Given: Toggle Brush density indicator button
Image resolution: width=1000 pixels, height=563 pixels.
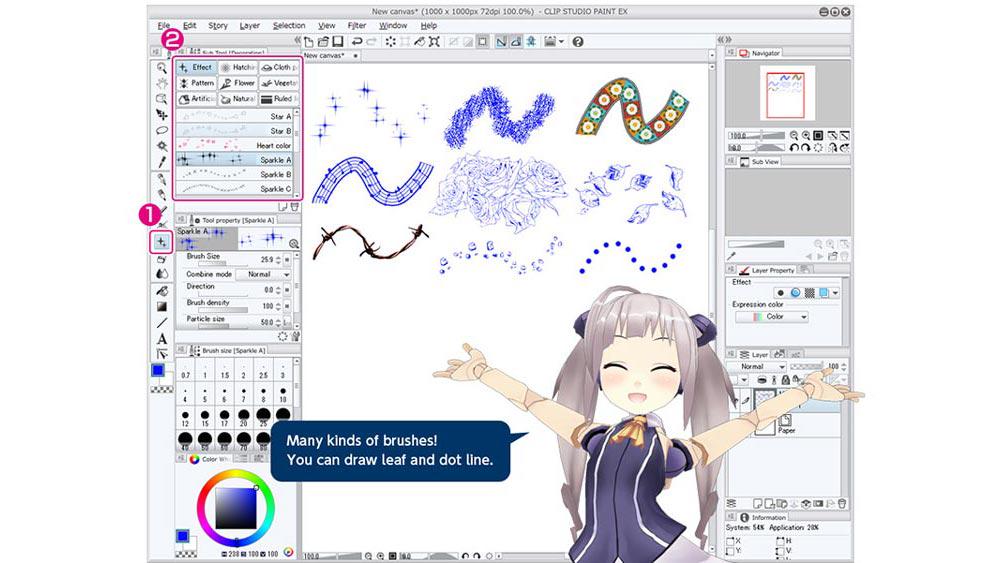Looking at the screenshot, I should (288, 307).
